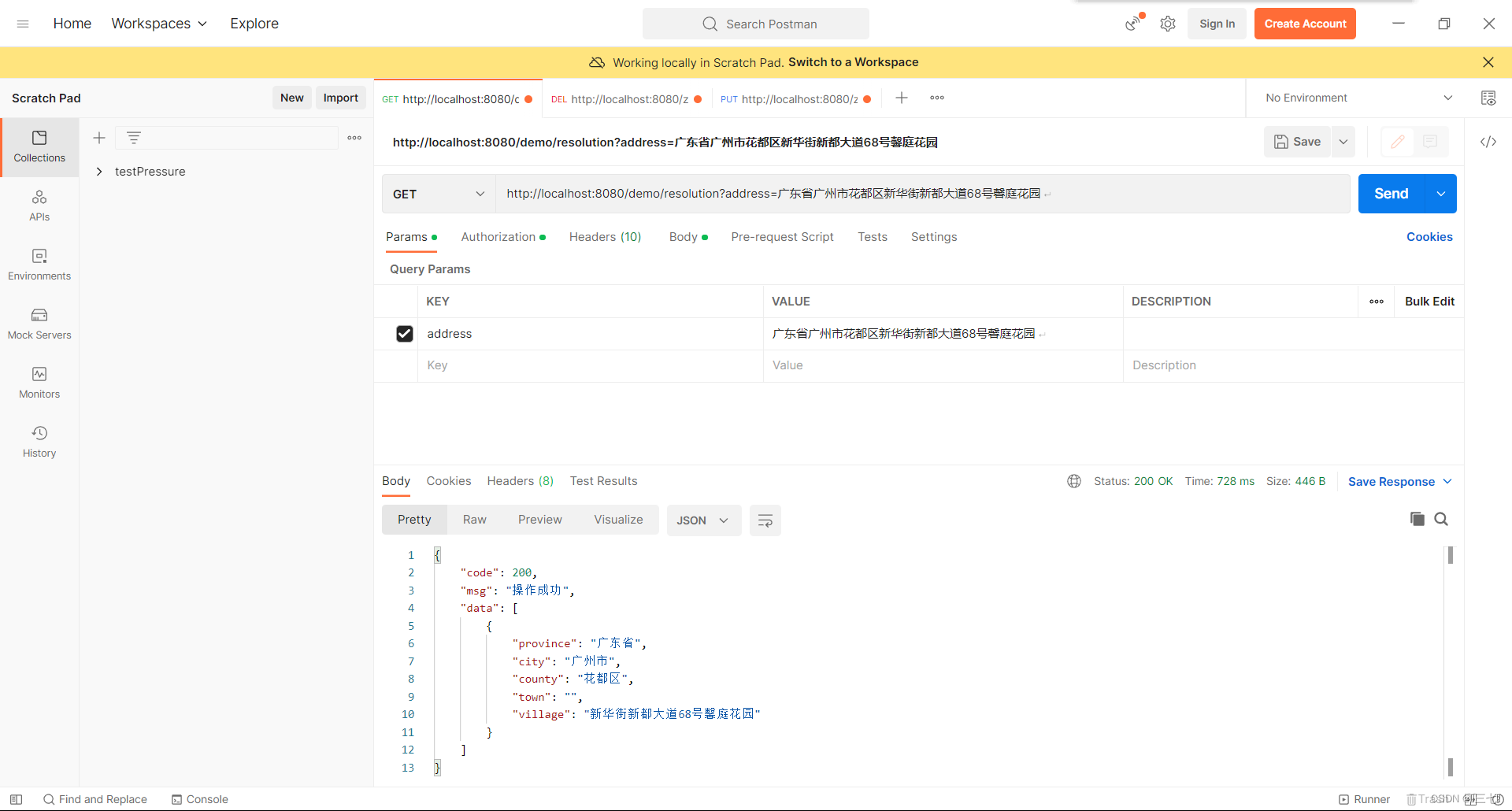Switch response view to Visualize
This screenshot has height=811, width=1512.
tap(618, 520)
